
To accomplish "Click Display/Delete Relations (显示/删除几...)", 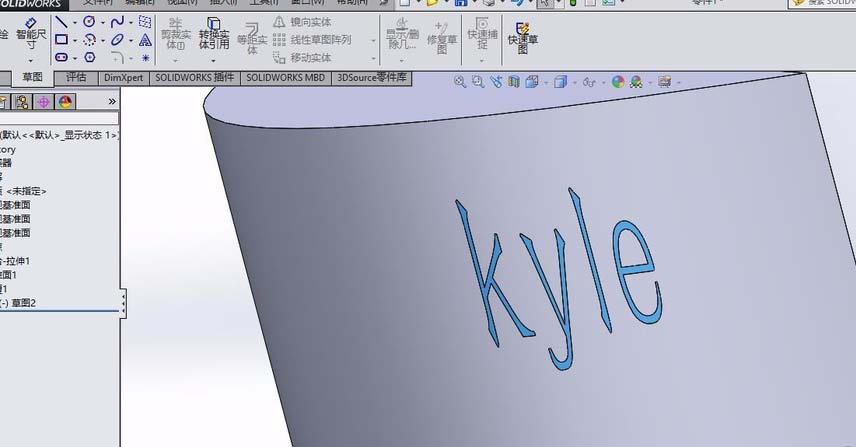I will (403, 34).
